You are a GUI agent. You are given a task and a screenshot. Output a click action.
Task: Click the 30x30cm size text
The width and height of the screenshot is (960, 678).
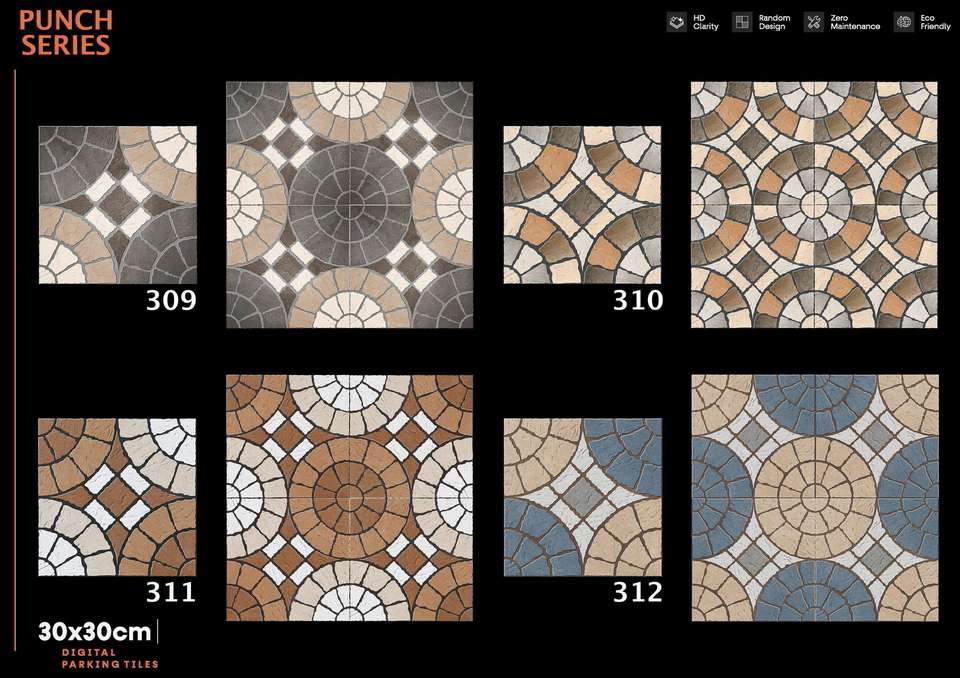[x=95, y=632]
